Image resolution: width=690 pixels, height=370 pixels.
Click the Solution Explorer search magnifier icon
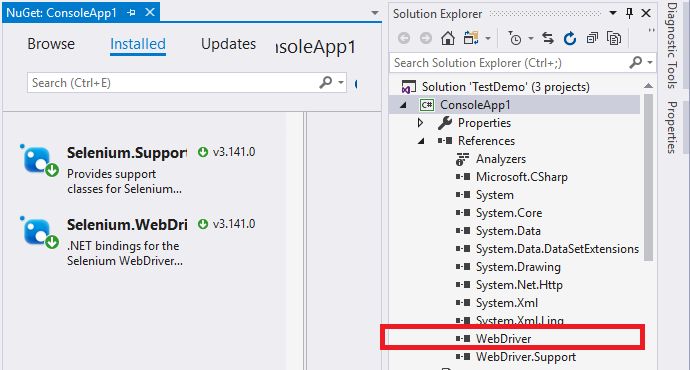click(635, 62)
